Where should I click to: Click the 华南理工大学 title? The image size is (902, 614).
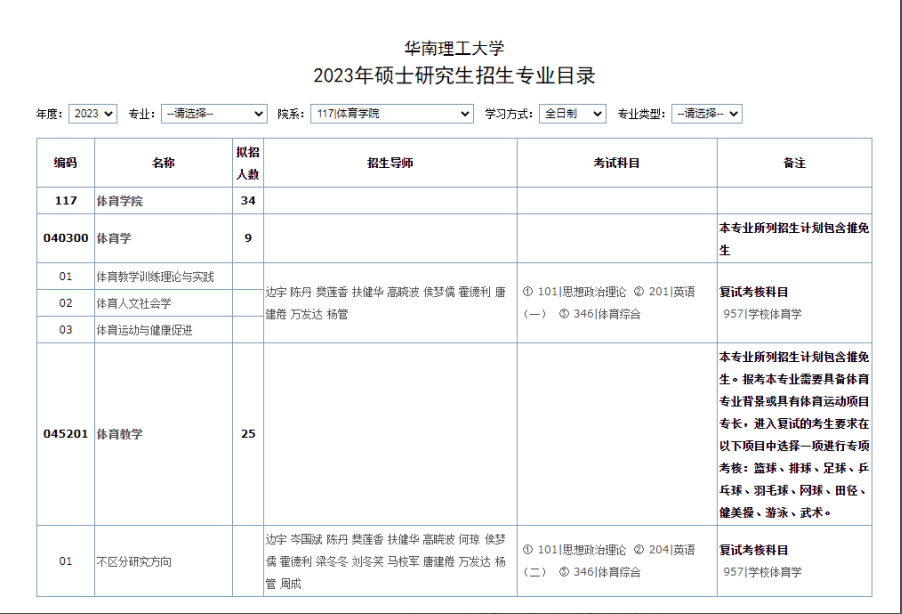tap(454, 48)
